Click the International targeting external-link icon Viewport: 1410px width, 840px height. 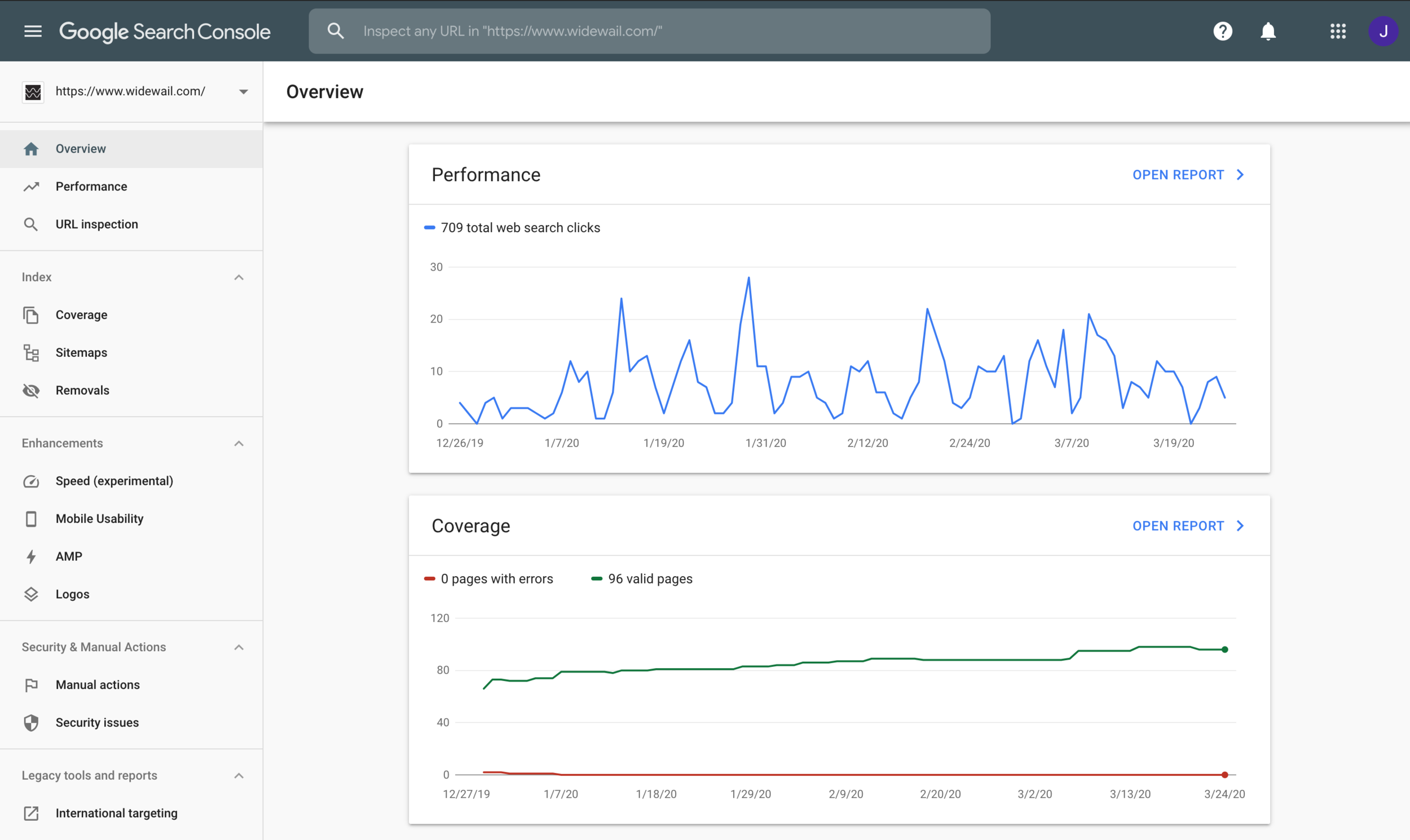pyautogui.click(x=31, y=814)
